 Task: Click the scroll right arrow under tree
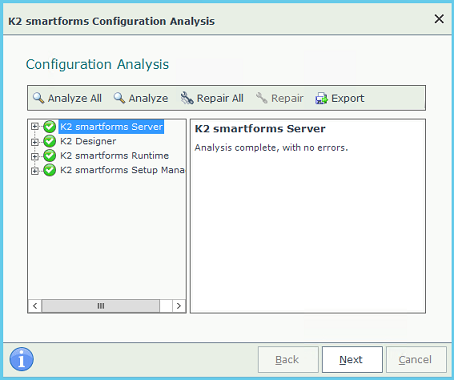point(179,306)
